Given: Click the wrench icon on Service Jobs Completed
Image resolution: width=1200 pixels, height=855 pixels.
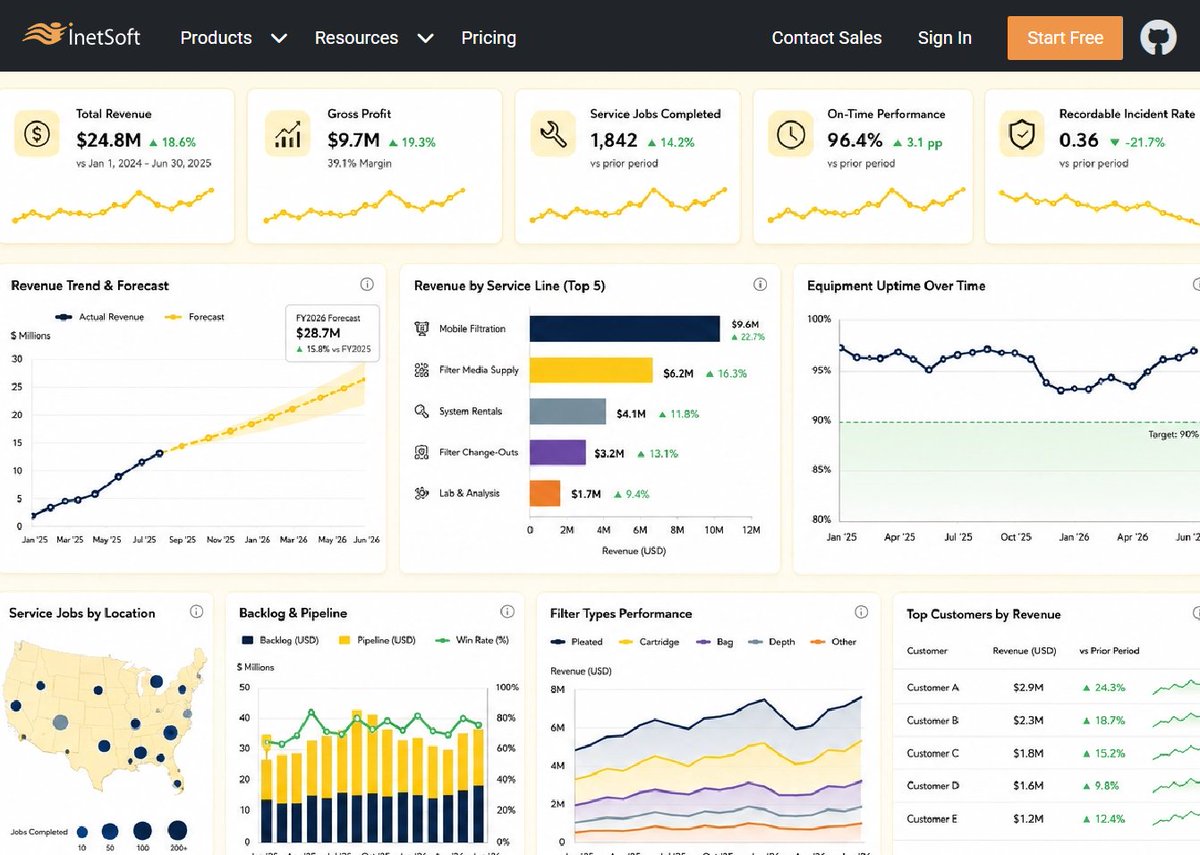Looking at the screenshot, I should pyautogui.click(x=553, y=134).
